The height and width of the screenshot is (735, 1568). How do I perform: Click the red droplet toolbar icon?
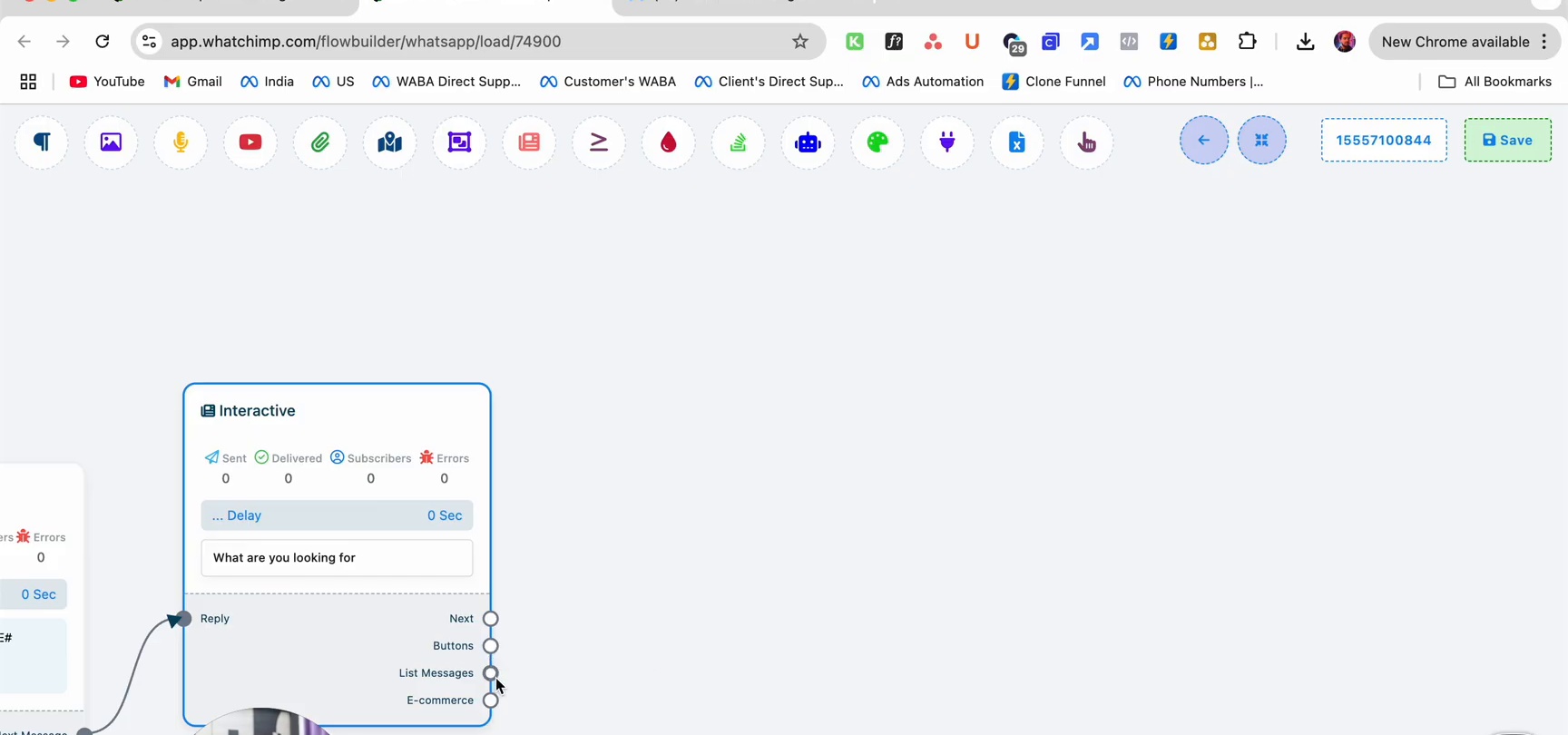[x=669, y=142]
